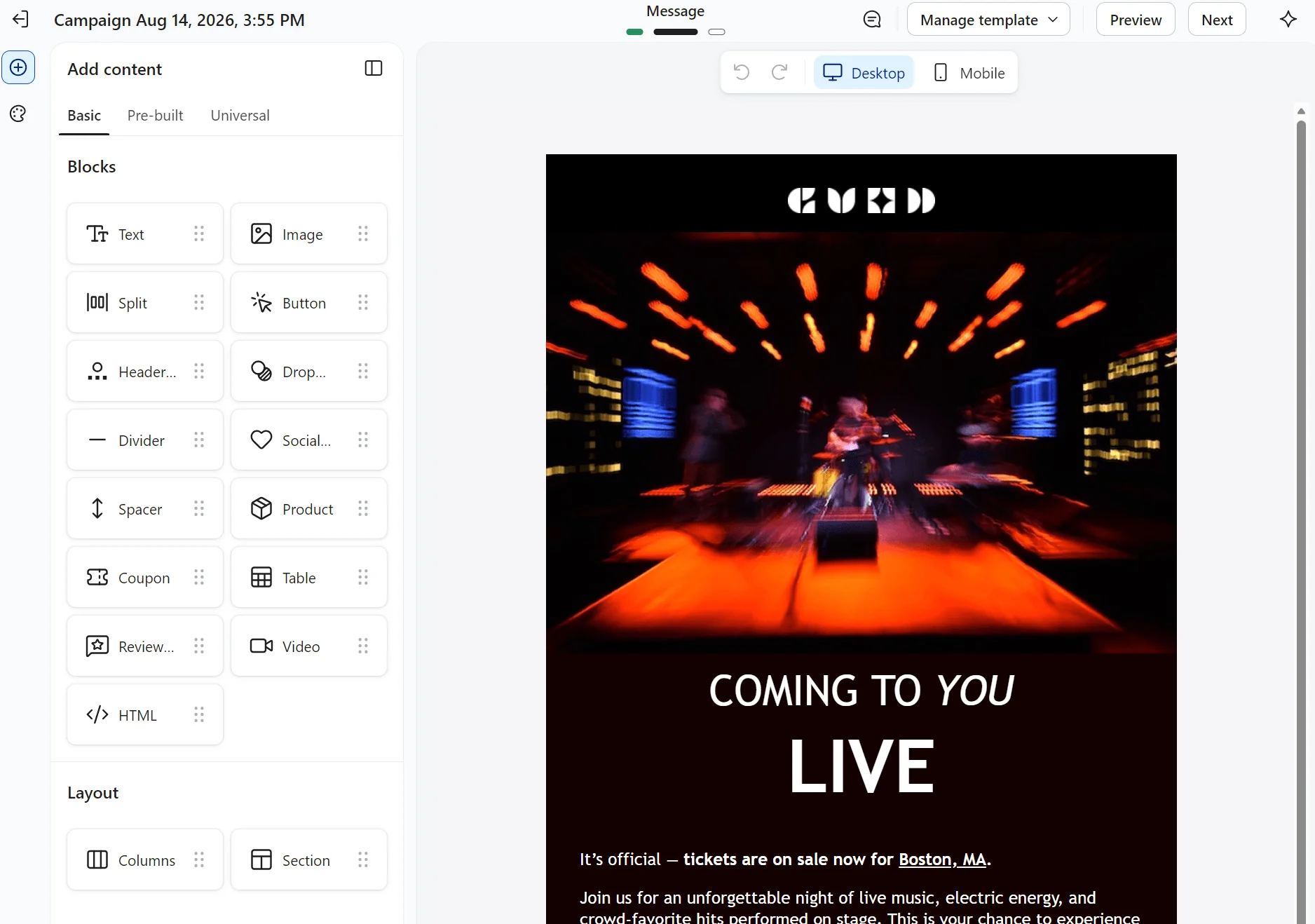Click the Preview button
This screenshot has width=1315, height=924.
1136,20
